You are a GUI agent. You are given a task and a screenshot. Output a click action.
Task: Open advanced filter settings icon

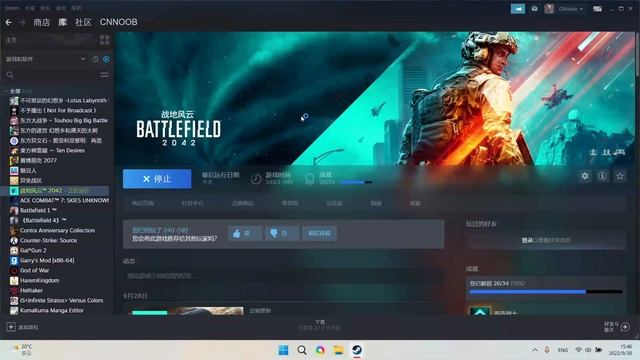pos(104,75)
